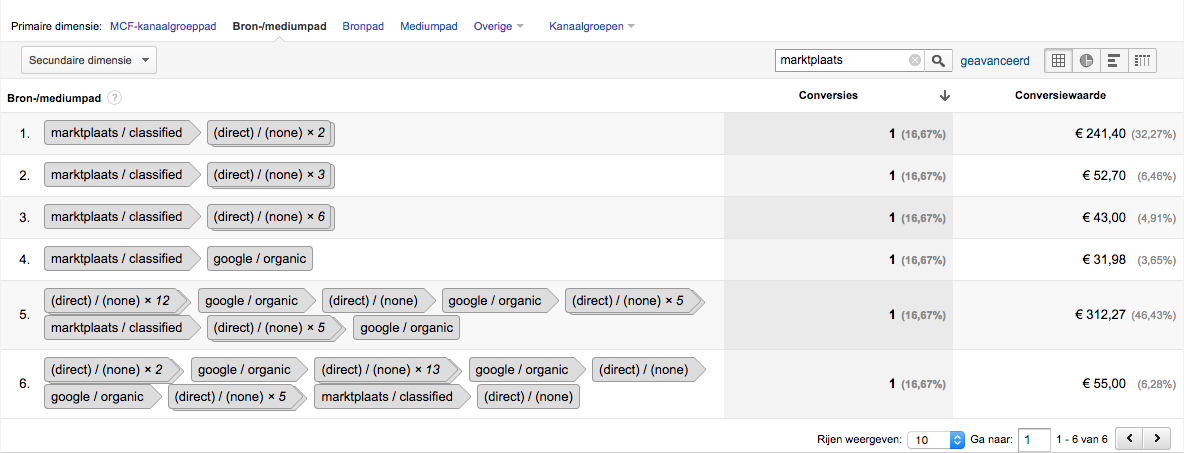Switch to data table view
This screenshot has height=453, width=1184.
pos(1058,60)
